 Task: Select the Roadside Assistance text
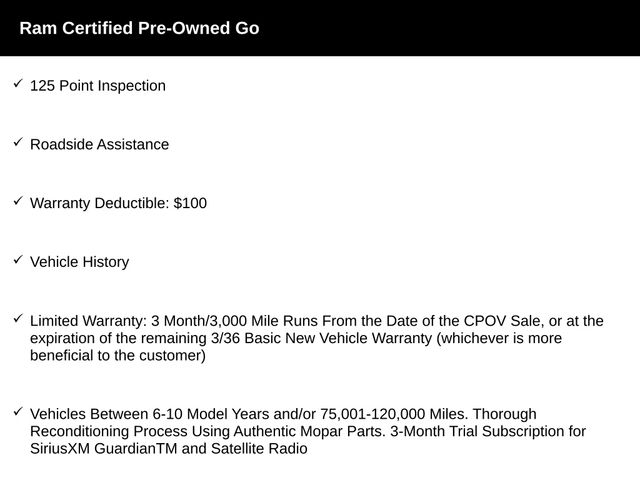(99, 145)
